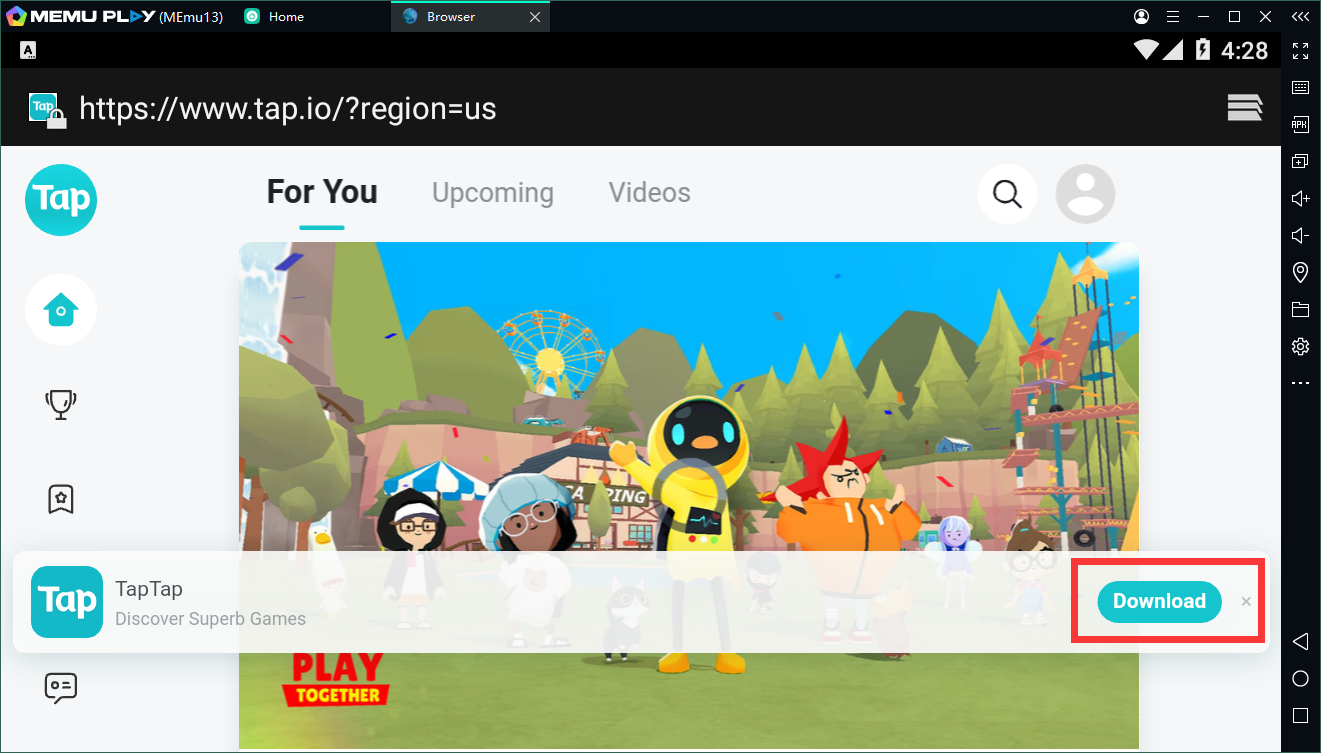Switch to the Upcoming tab
Image resolution: width=1321 pixels, height=753 pixels.
(492, 193)
